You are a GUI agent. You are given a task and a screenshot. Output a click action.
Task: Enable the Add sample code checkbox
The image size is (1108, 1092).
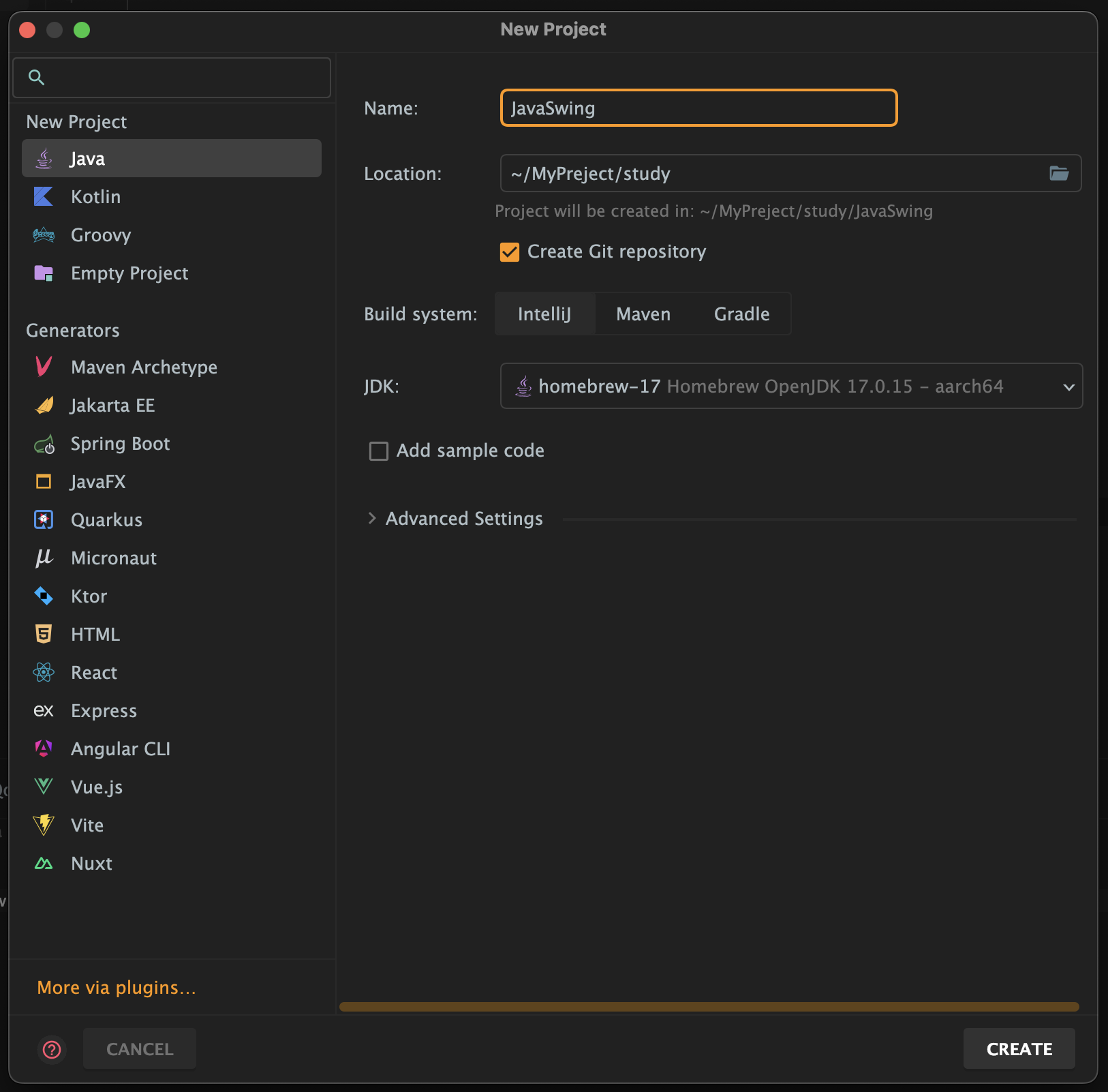pyautogui.click(x=379, y=451)
